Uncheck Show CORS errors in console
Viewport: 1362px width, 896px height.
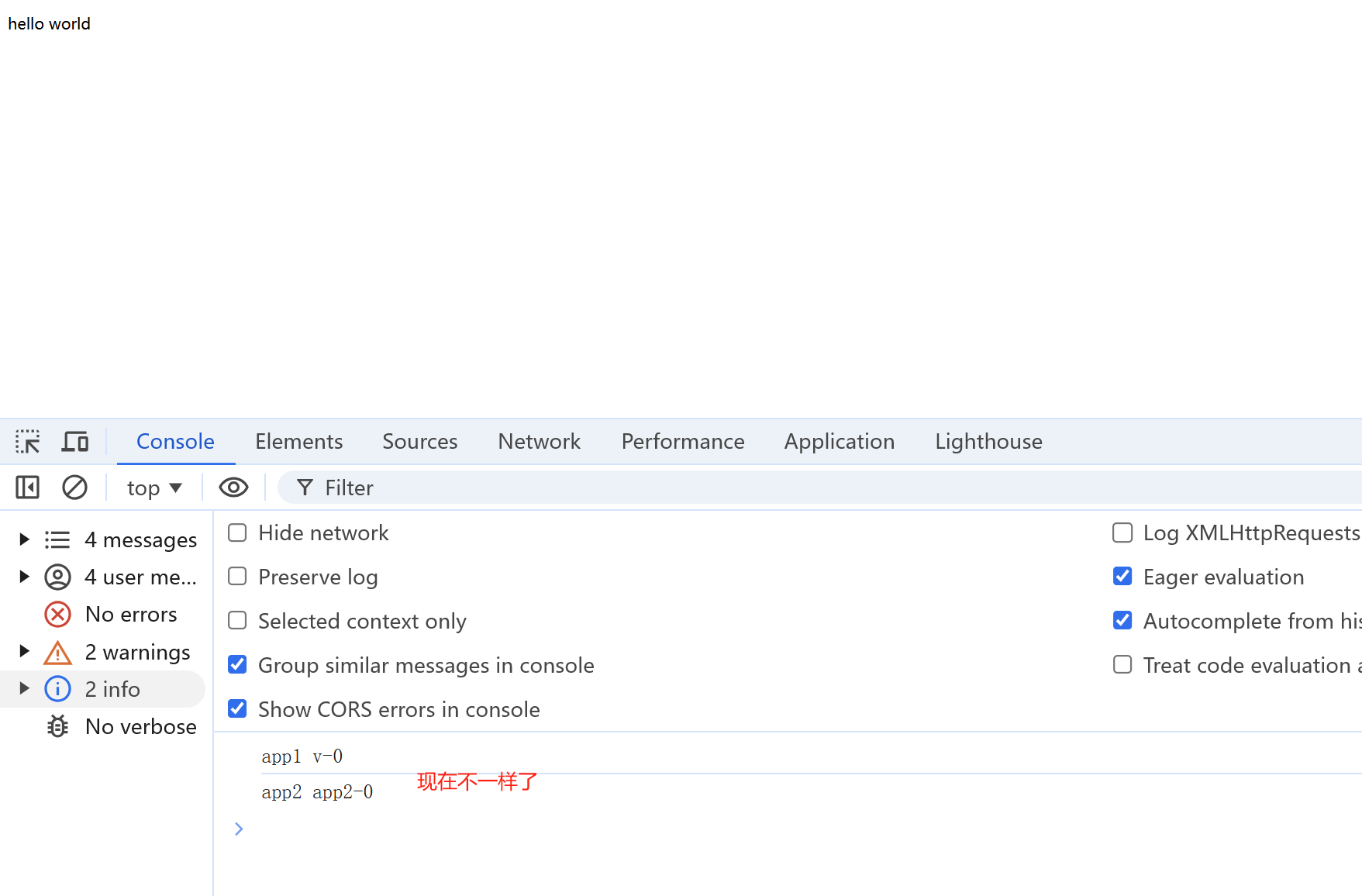(238, 709)
